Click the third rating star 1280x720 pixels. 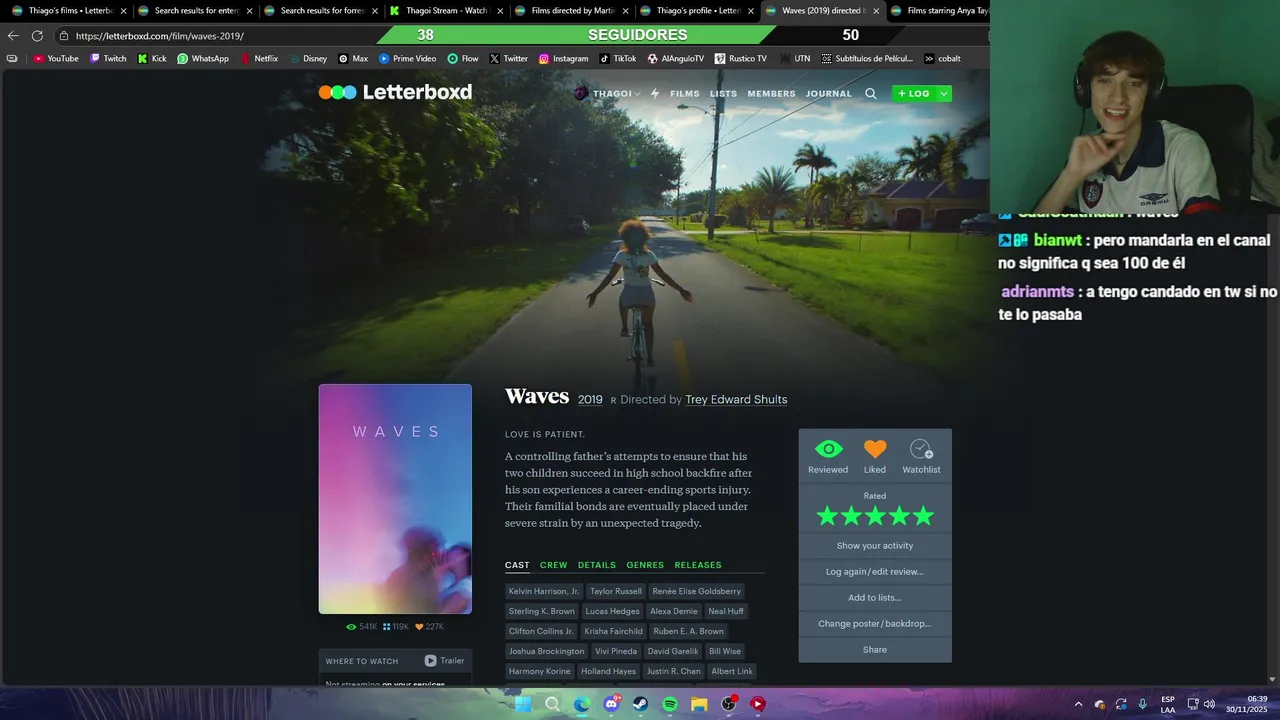click(875, 516)
